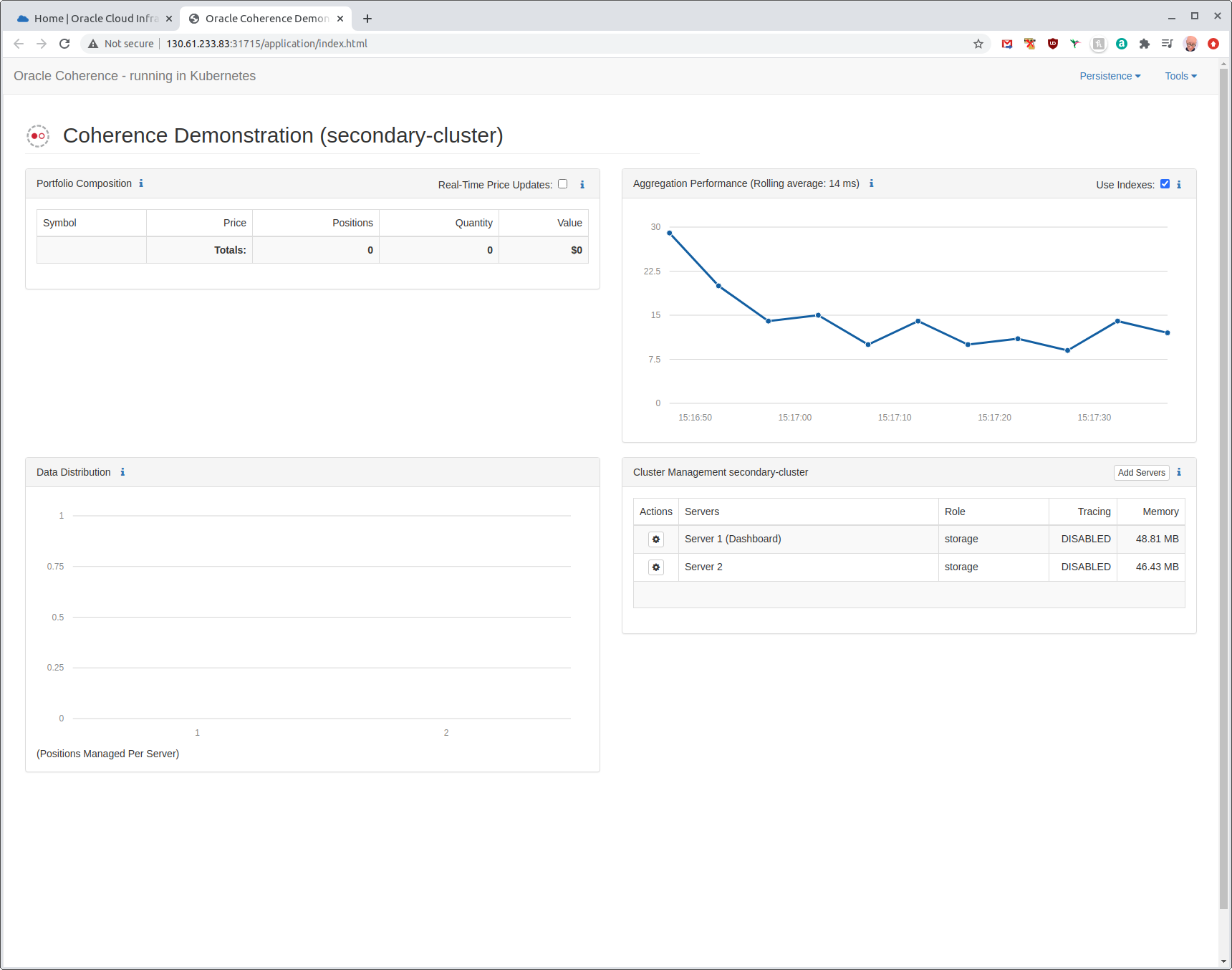Click the Not secure warning icon
This screenshot has height=970, width=1232.
93,44
